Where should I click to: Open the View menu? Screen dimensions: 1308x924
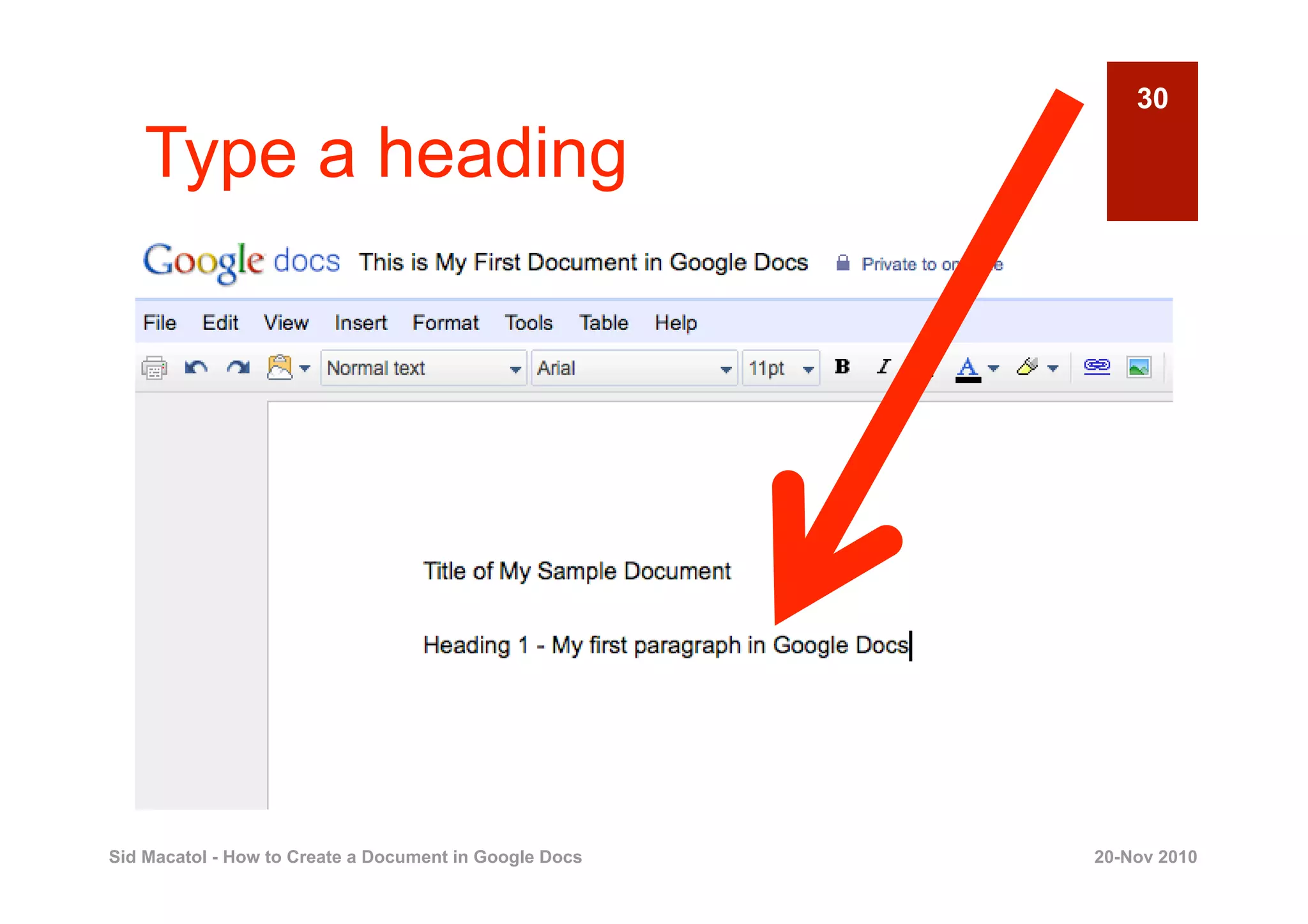(x=286, y=322)
